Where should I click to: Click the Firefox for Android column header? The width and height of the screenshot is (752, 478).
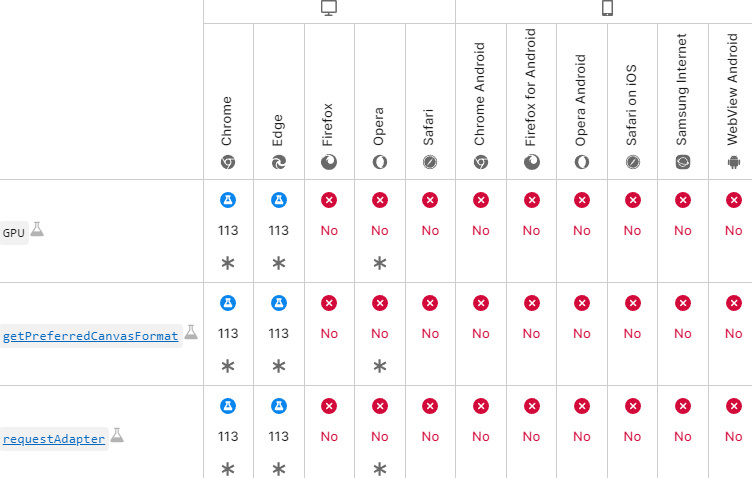[x=531, y=100]
